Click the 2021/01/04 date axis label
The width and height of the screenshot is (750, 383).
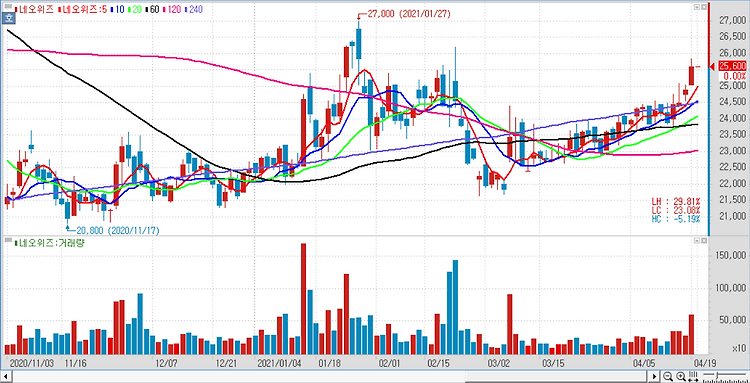[x=280, y=362]
